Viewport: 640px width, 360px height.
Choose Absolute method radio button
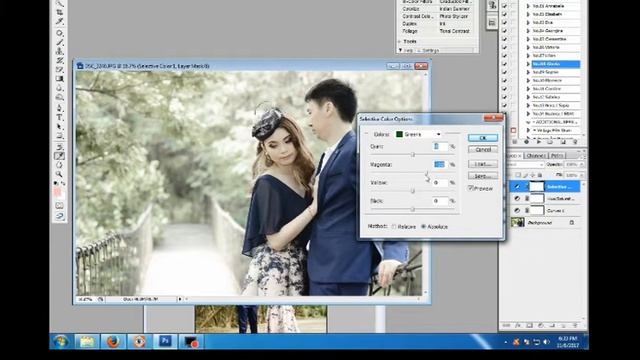click(x=423, y=227)
